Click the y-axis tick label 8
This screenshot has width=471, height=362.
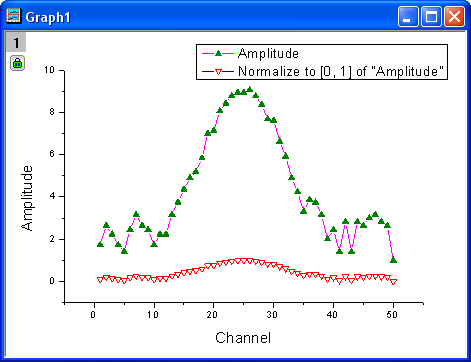(52, 112)
